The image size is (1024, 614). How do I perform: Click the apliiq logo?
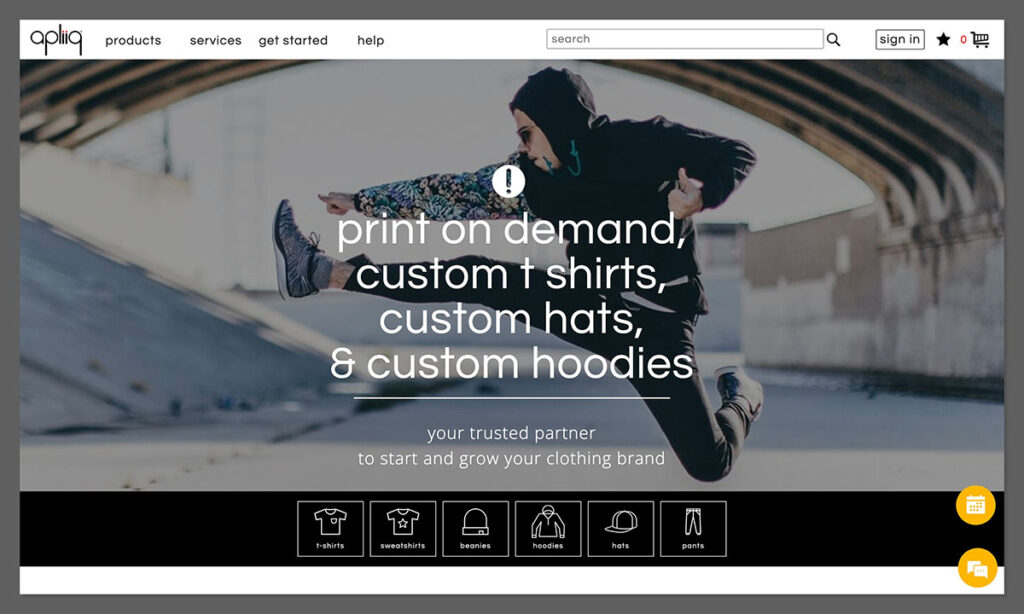56,40
